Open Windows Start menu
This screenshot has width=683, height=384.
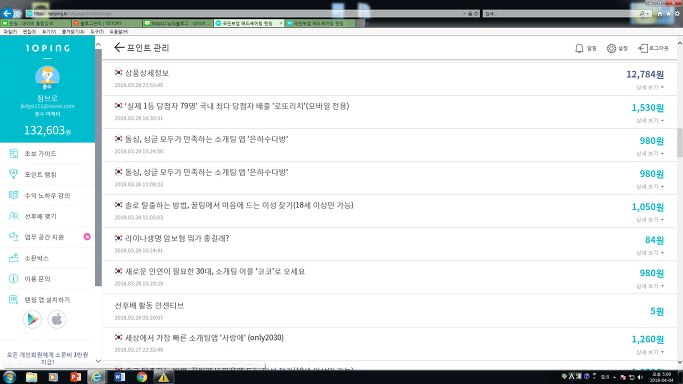pos(9,377)
